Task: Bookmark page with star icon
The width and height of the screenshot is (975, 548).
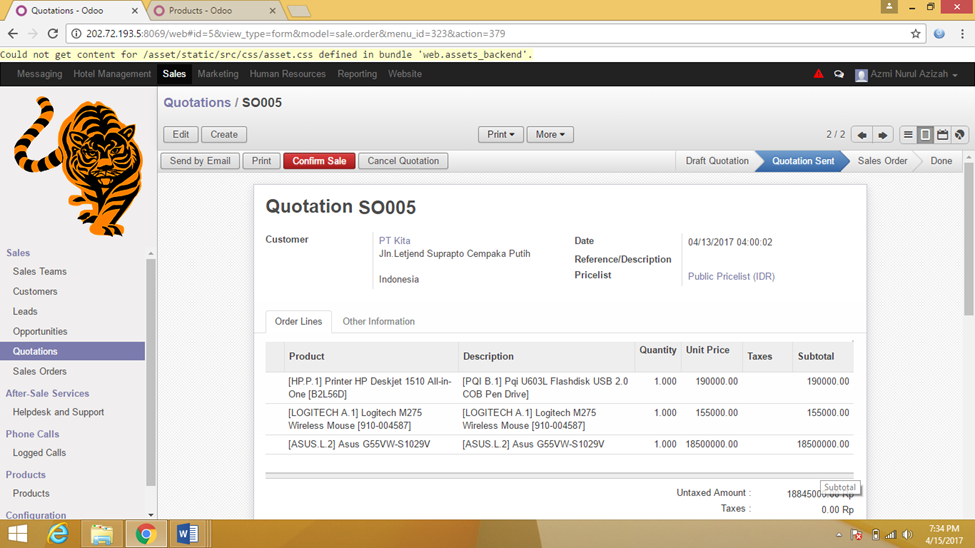Action: (x=915, y=34)
